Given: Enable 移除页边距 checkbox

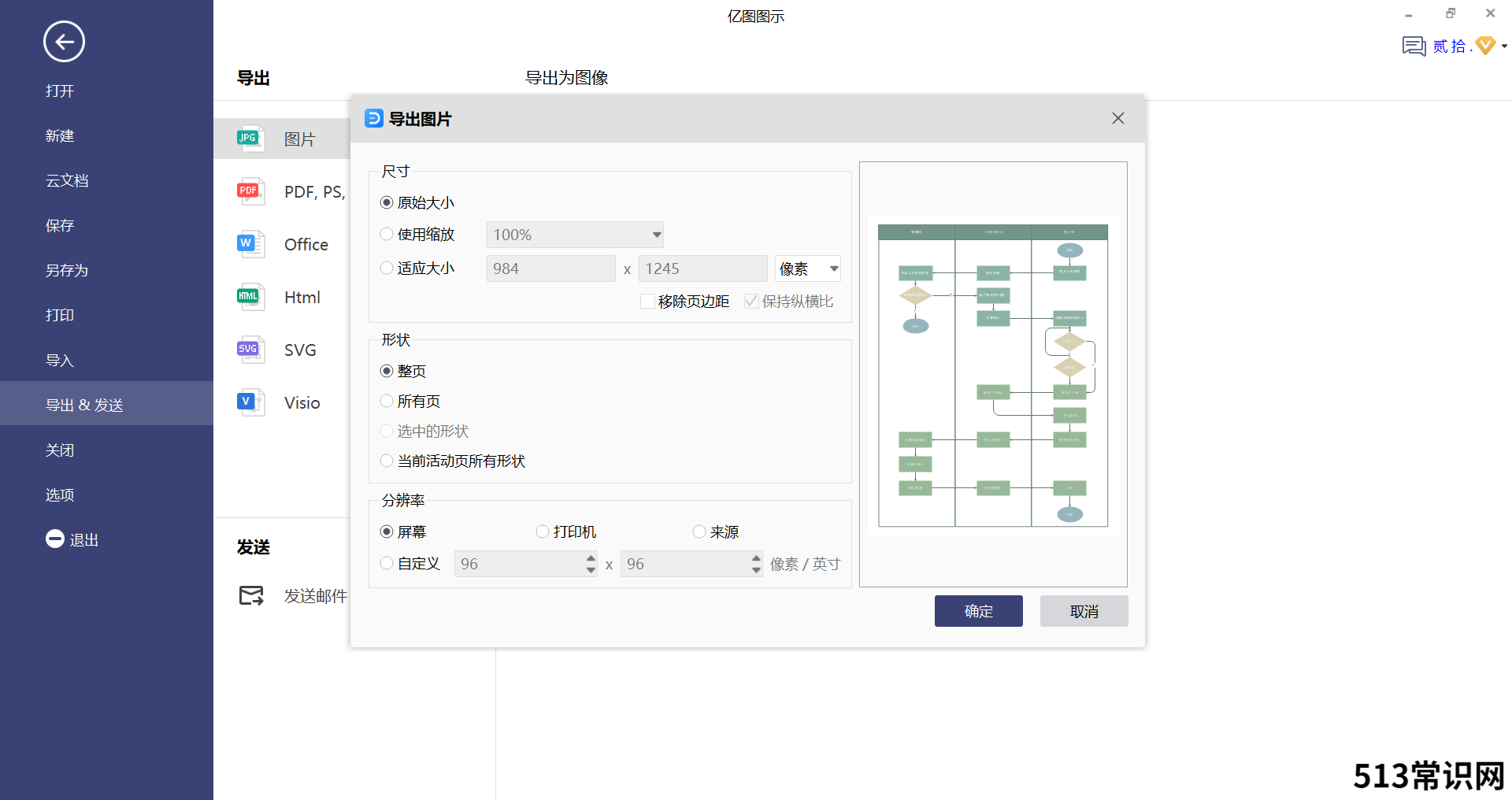Looking at the screenshot, I should (647, 301).
